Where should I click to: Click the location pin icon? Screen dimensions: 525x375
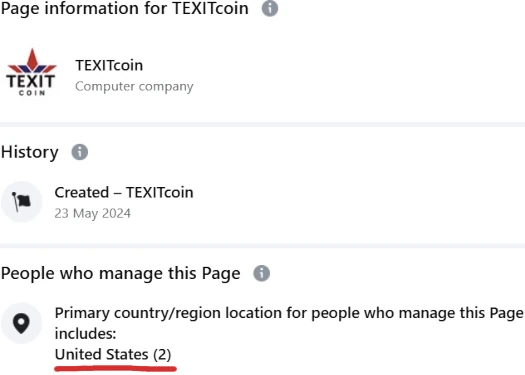(21, 323)
